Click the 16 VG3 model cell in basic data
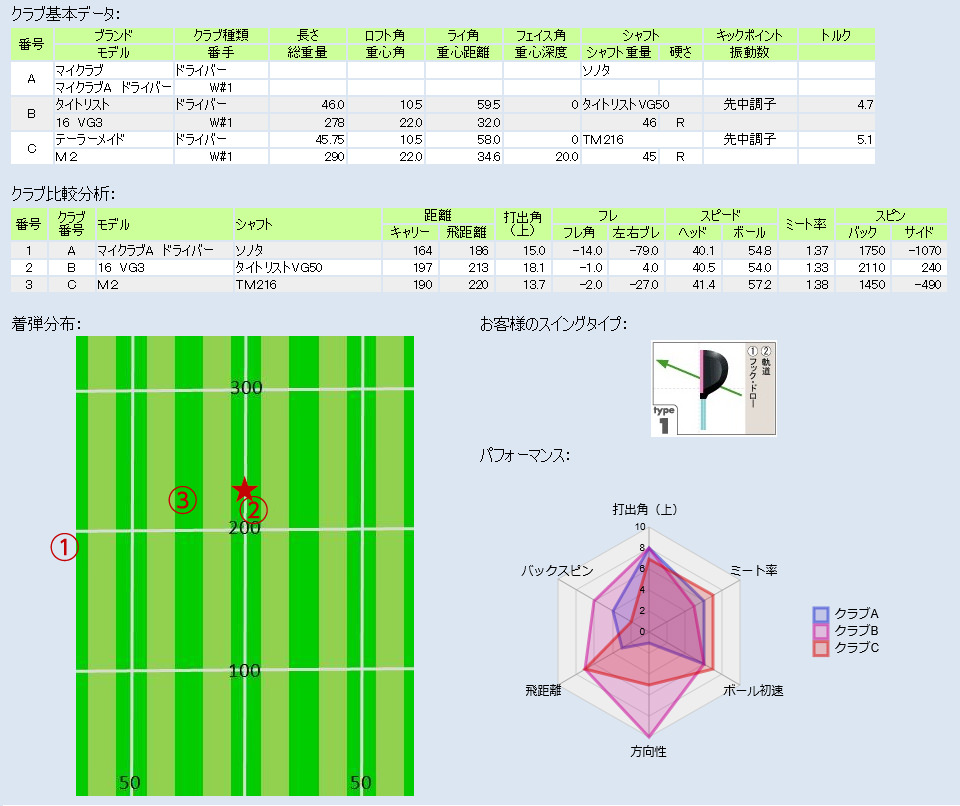Image resolution: width=960 pixels, height=806 pixels. (113, 122)
